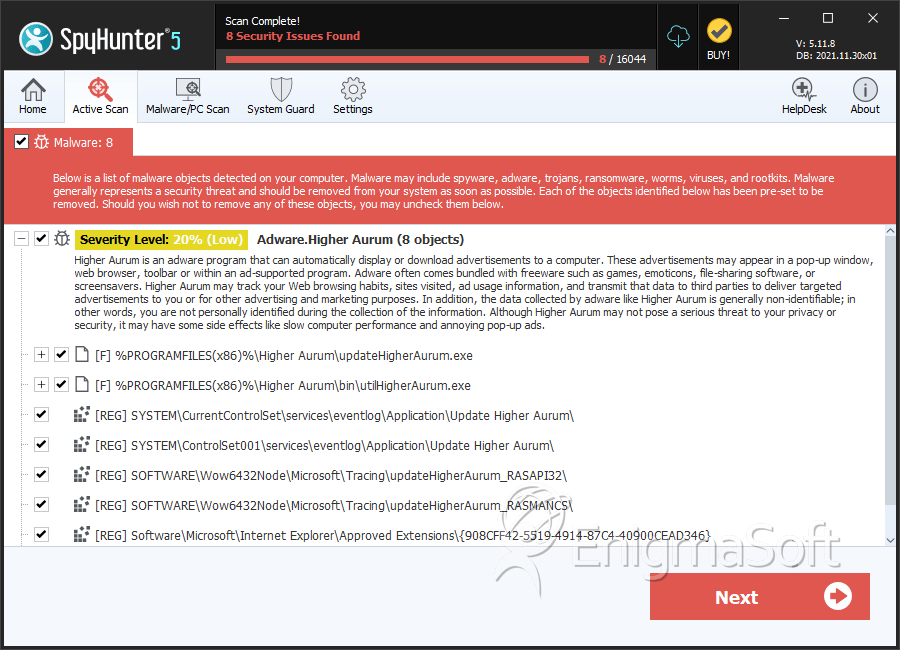
Task: Open the Malware/PC Scan section
Action: click(x=188, y=96)
